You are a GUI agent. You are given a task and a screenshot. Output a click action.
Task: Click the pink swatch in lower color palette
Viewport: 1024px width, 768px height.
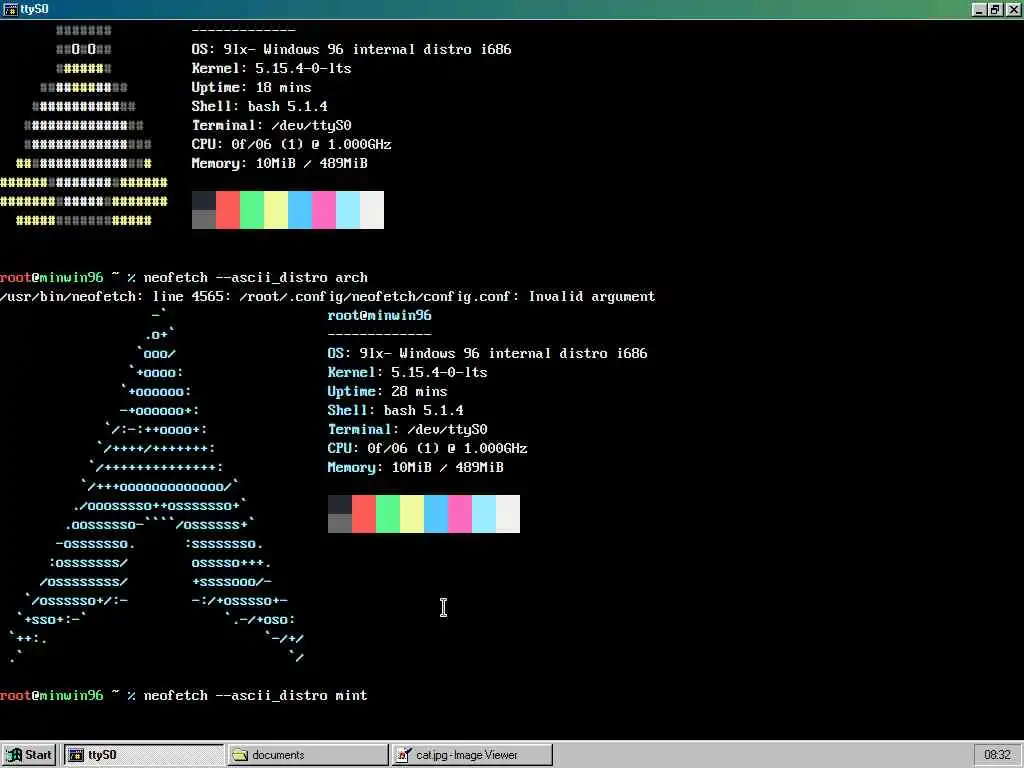(x=460, y=514)
